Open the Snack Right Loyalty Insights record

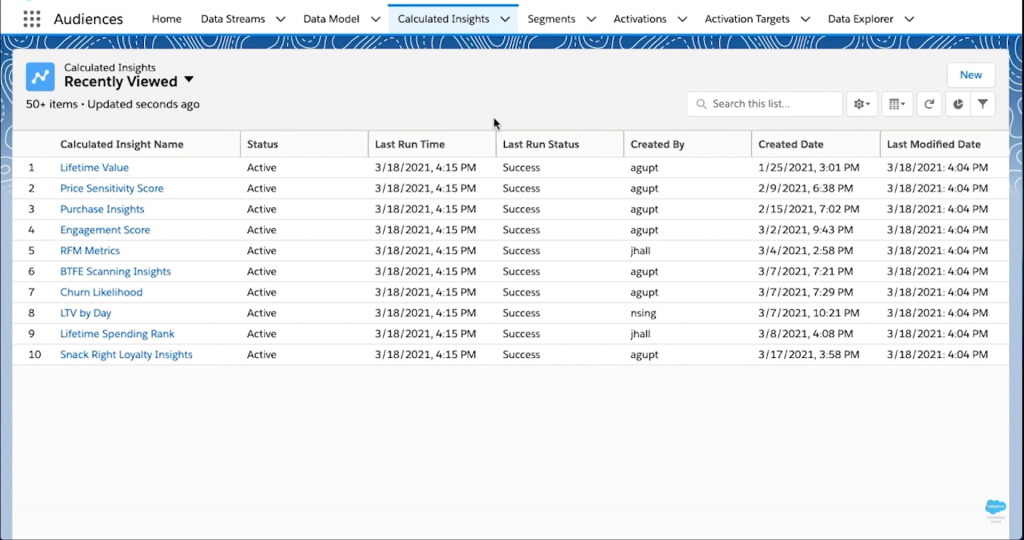126,355
